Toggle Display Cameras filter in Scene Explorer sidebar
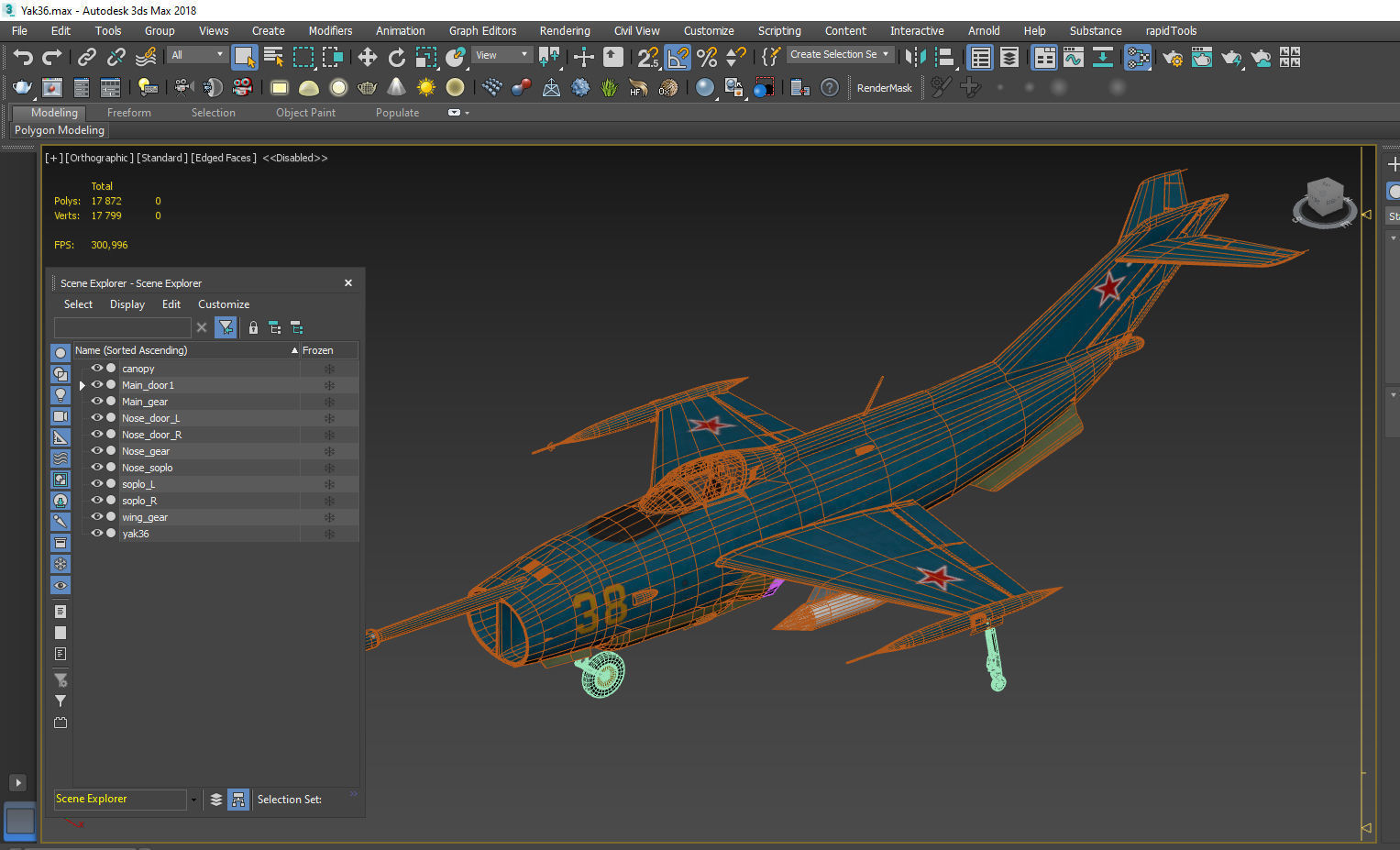Screen dimensions: 1400x850 pyautogui.click(x=61, y=415)
